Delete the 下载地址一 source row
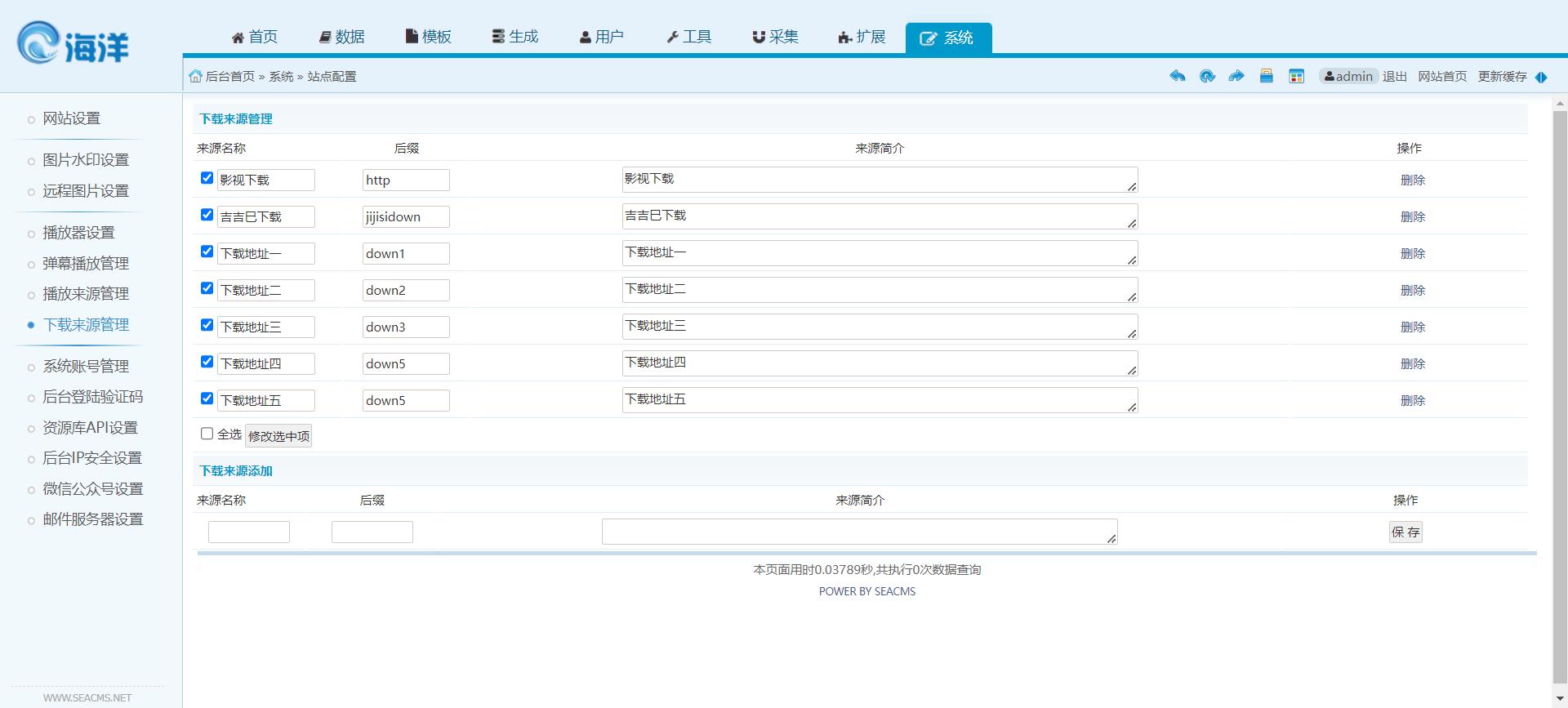Image resolution: width=1568 pixels, height=708 pixels. click(x=1412, y=254)
